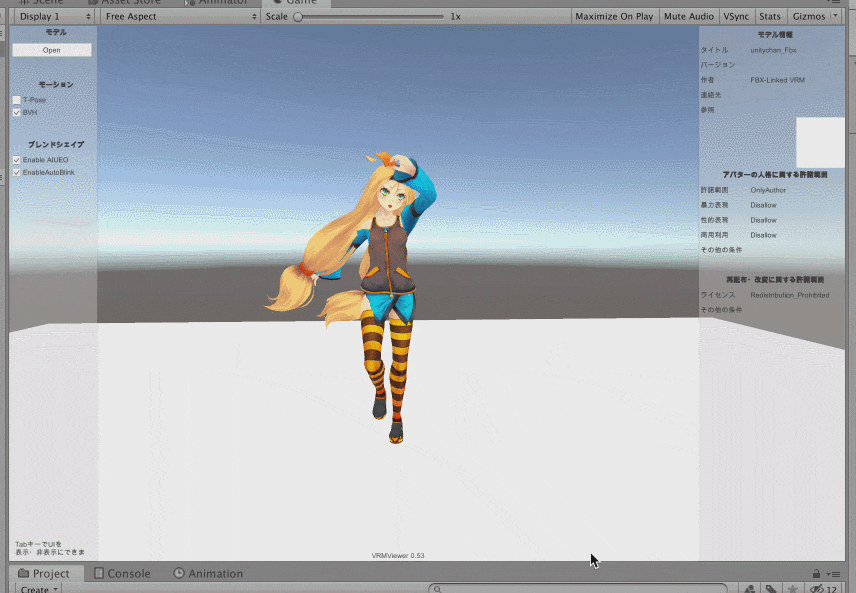Click the Project search input field
Image resolution: width=856 pixels, height=593 pixels.
(578, 589)
